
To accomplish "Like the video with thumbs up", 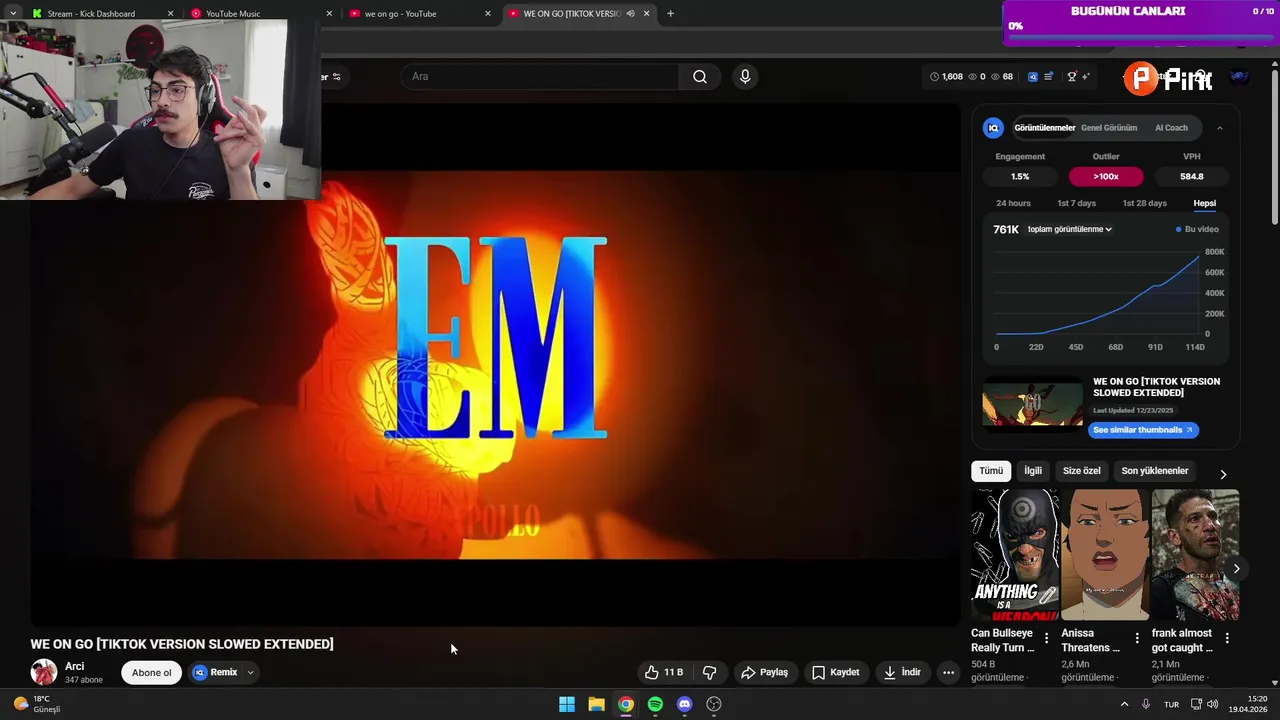I will pos(664,672).
